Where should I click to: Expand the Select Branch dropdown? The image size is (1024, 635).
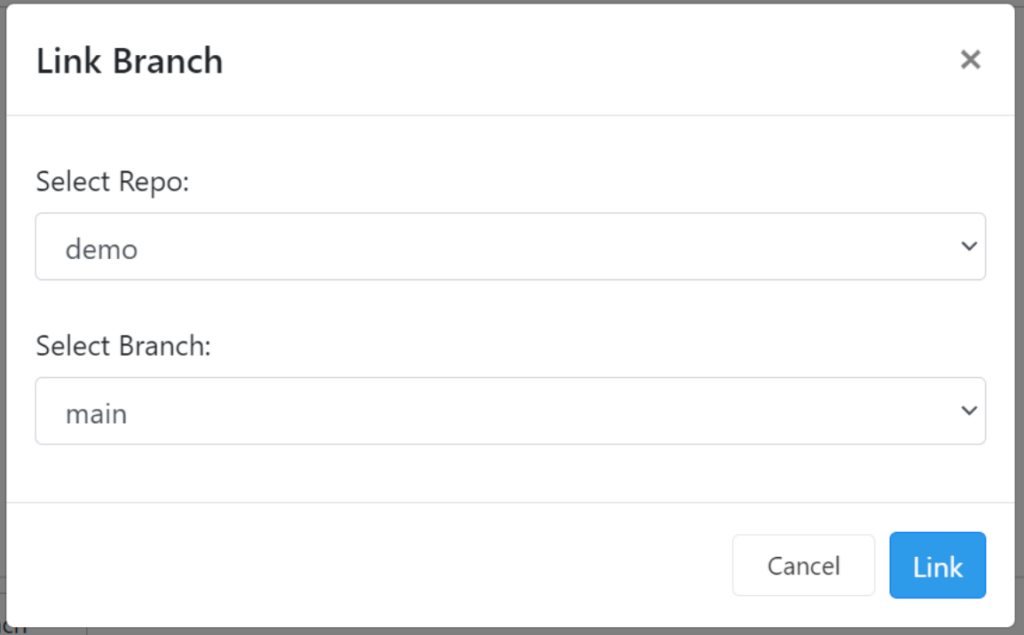[510, 411]
